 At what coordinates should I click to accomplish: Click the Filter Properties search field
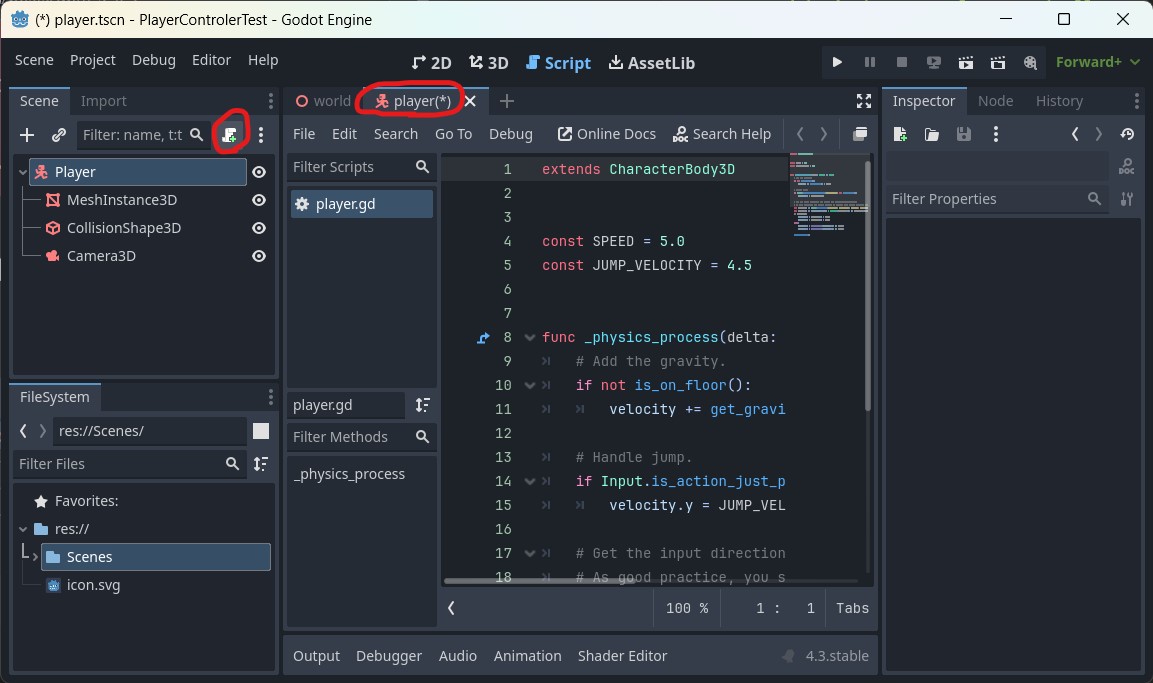coord(985,199)
